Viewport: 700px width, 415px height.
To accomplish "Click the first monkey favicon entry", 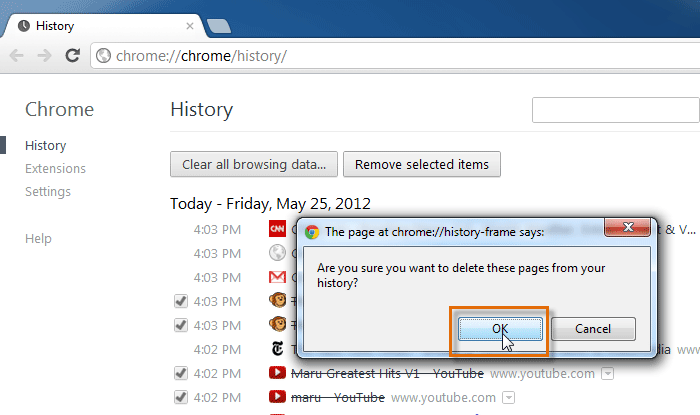I will coord(277,300).
